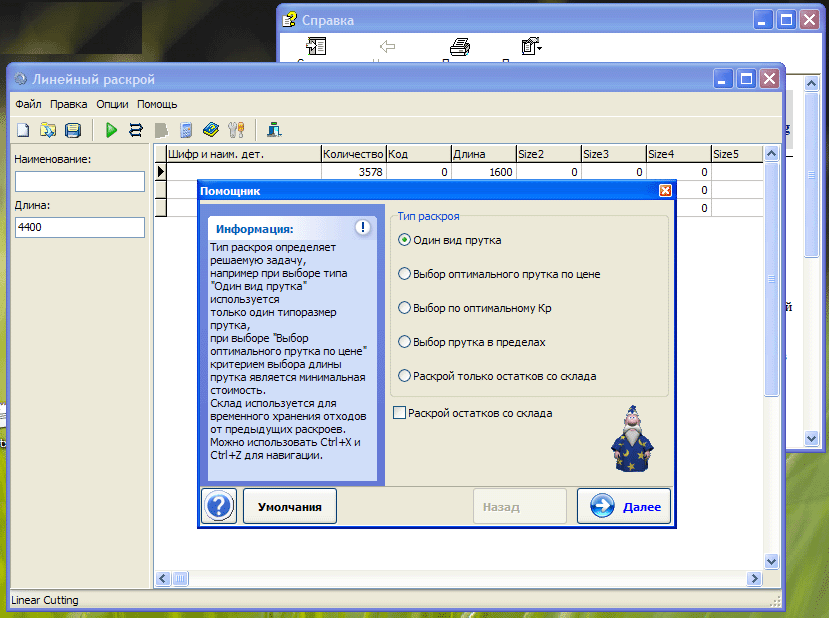
Task: Click the Длина input field with 4400
Action: pyautogui.click(x=80, y=228)
